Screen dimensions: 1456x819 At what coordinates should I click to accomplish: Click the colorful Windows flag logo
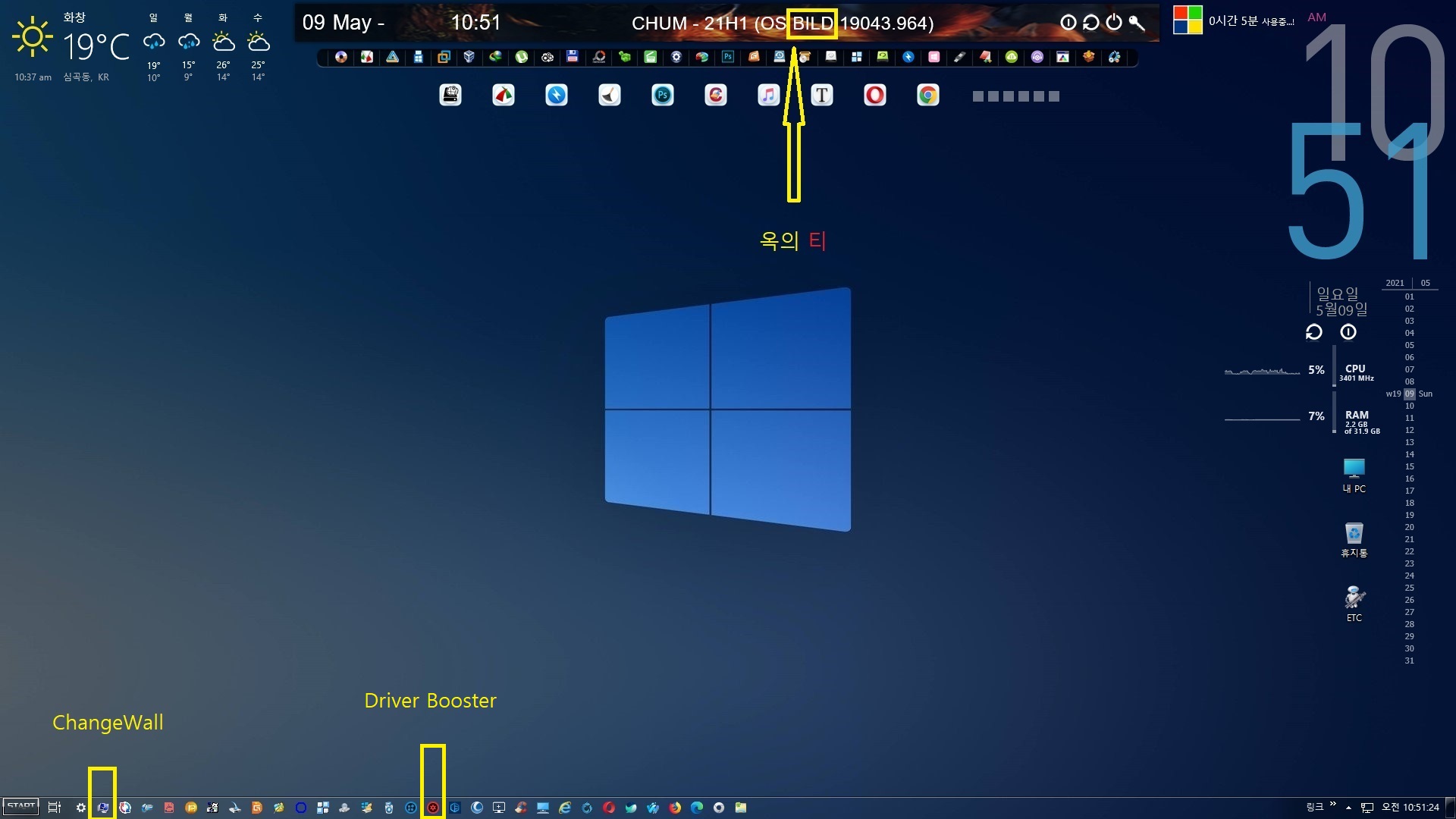coord(1188,20)
